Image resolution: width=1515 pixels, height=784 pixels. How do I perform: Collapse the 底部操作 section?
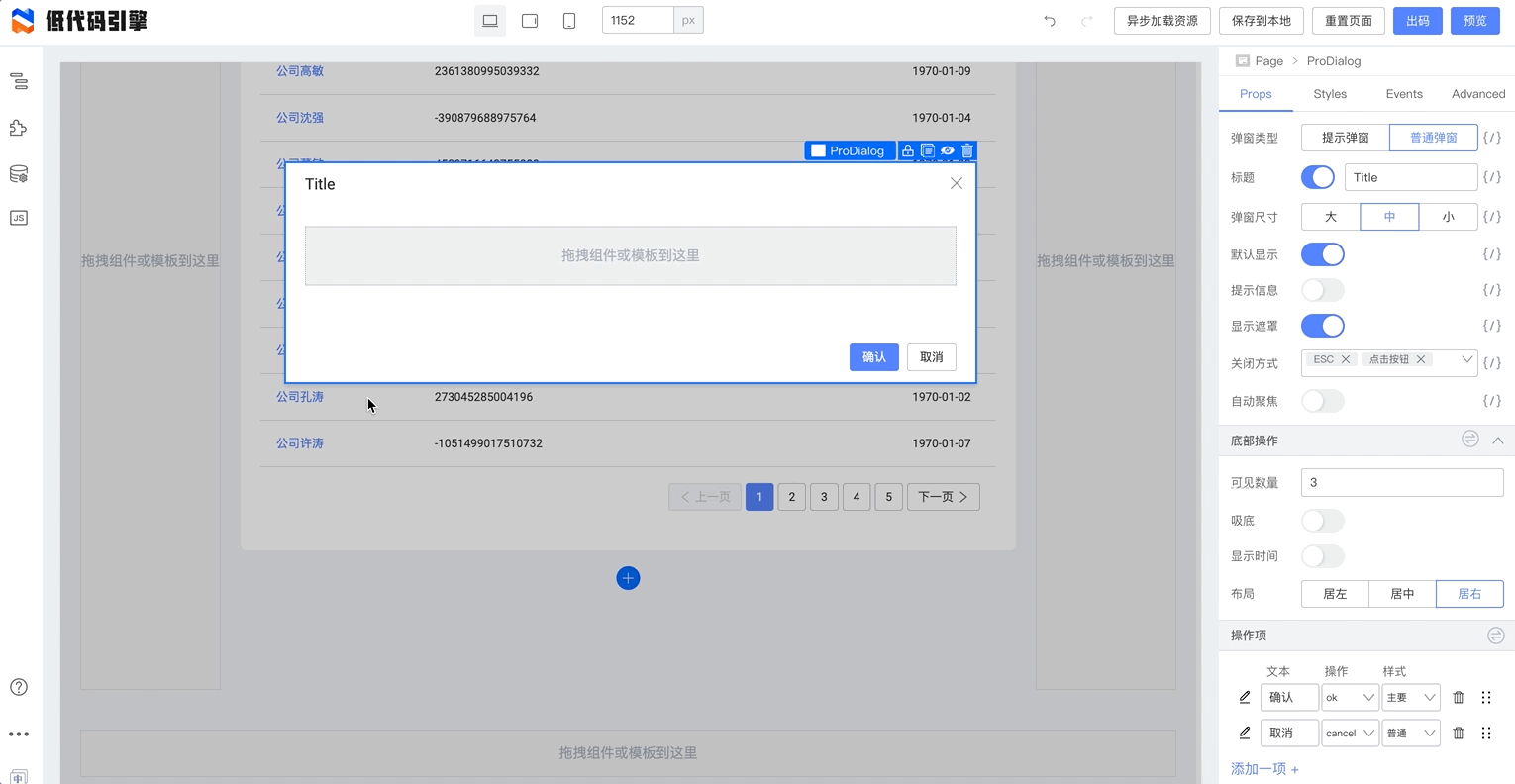pyautogui.click(x=1497, y=441)
